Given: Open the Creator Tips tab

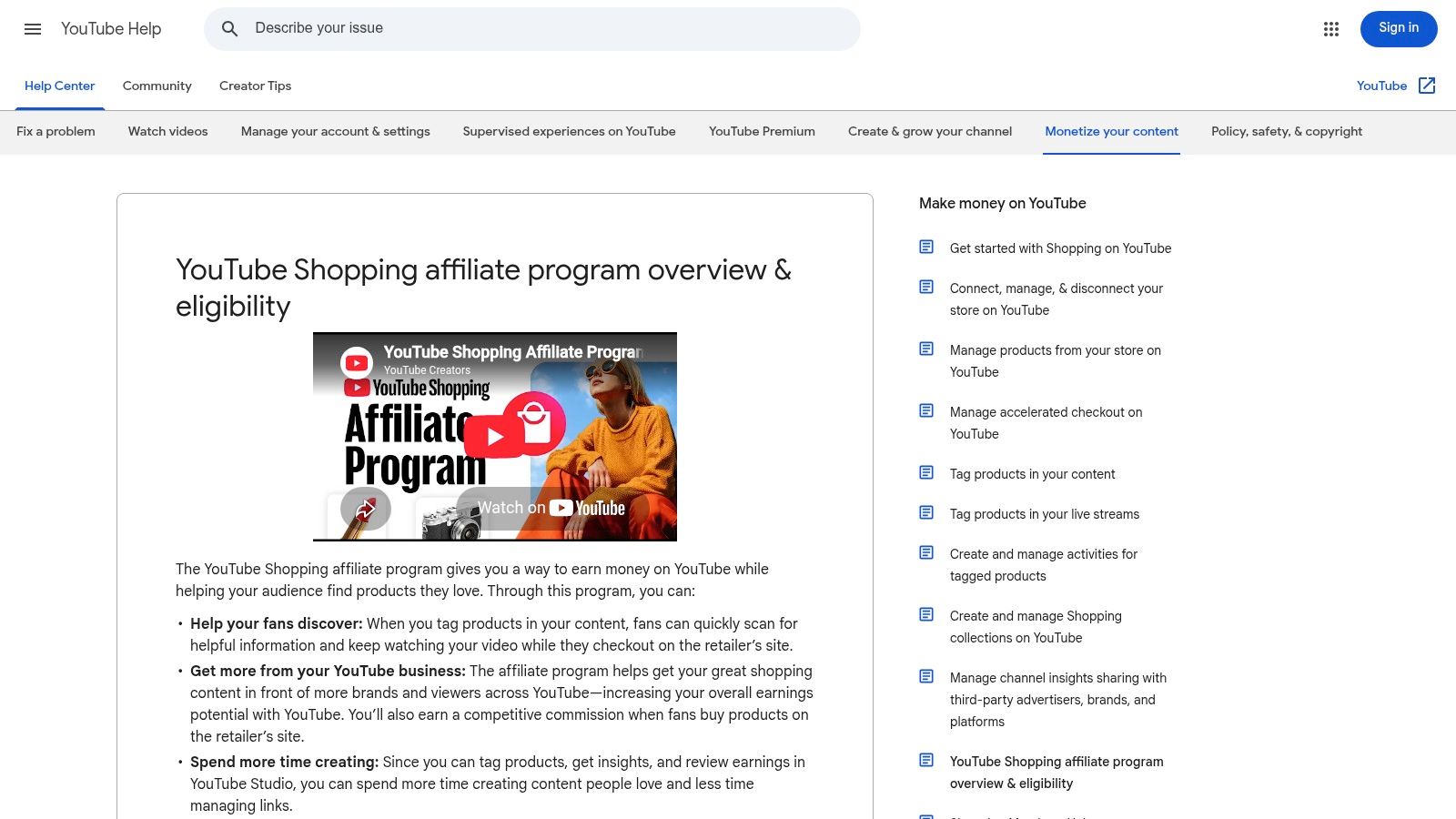Looking at the screenshot, I should click(255, 86).
